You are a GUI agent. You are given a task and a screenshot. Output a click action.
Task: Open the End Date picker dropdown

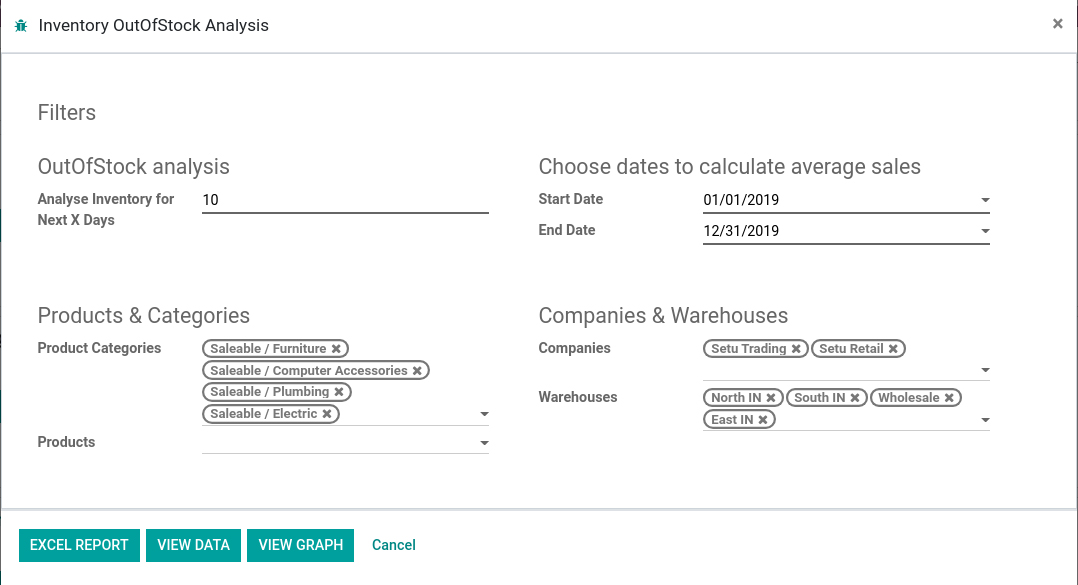[985, 231]
